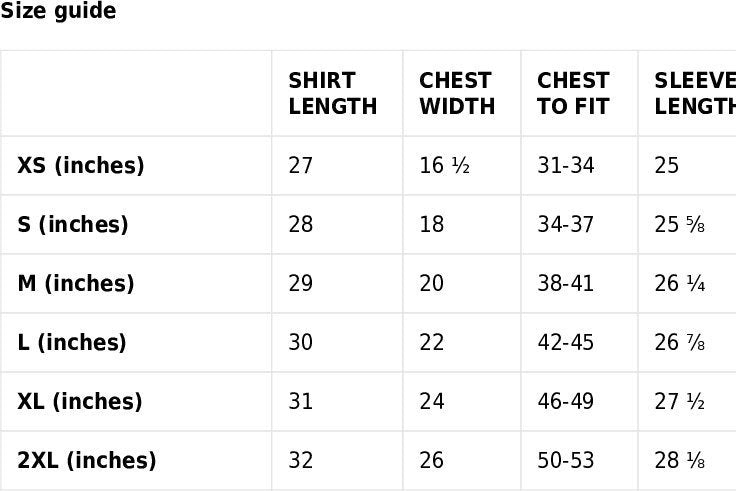Select the SHIRT LENGTH column header
The width and height of the screenshot is (736, 491).
(333, 93)
